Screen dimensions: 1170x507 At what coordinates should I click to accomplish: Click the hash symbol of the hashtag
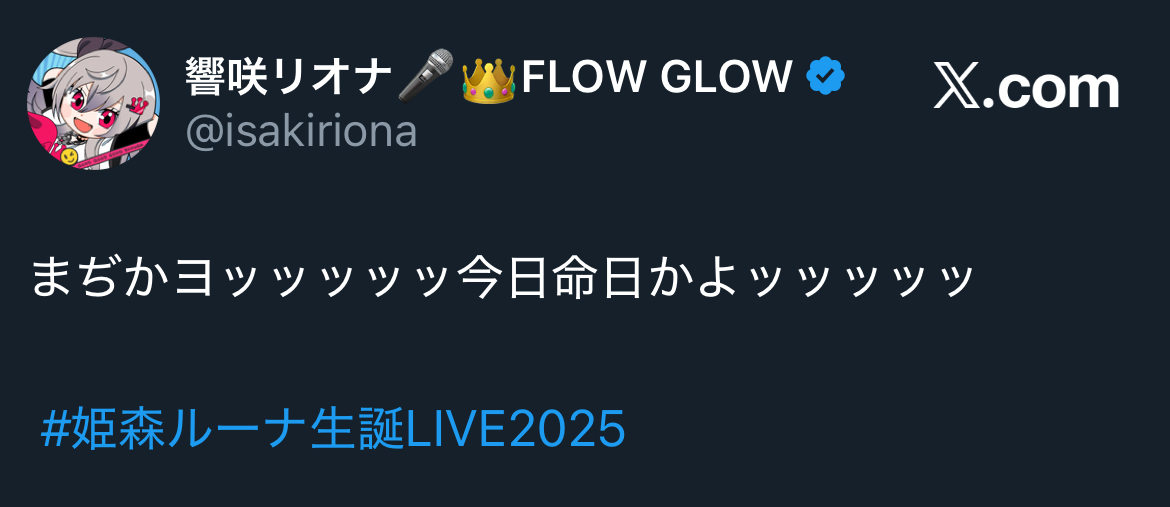tap(56, 430)
